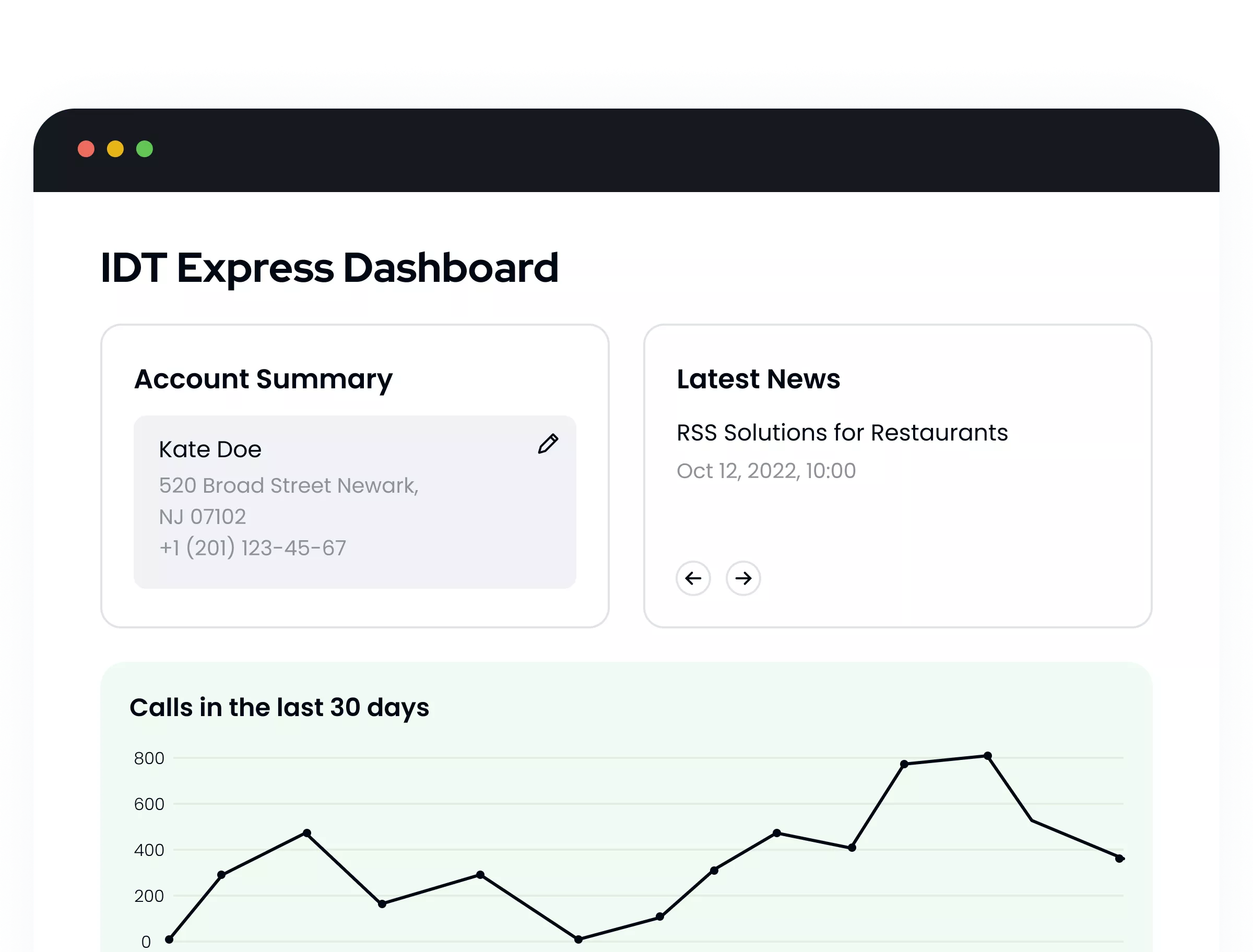
Task: Select the Oct 12, 2022, 10:00 date text
Action: (765, 471)
